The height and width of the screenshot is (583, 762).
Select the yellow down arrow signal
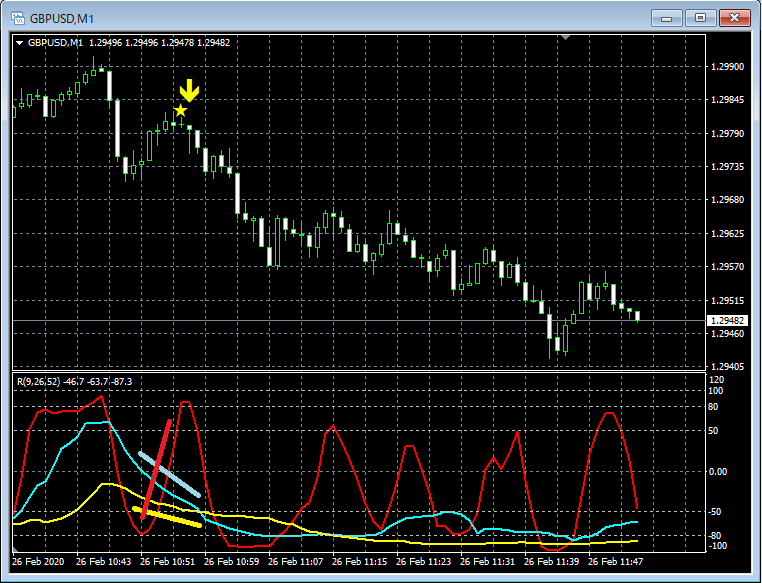coord(189,91)
